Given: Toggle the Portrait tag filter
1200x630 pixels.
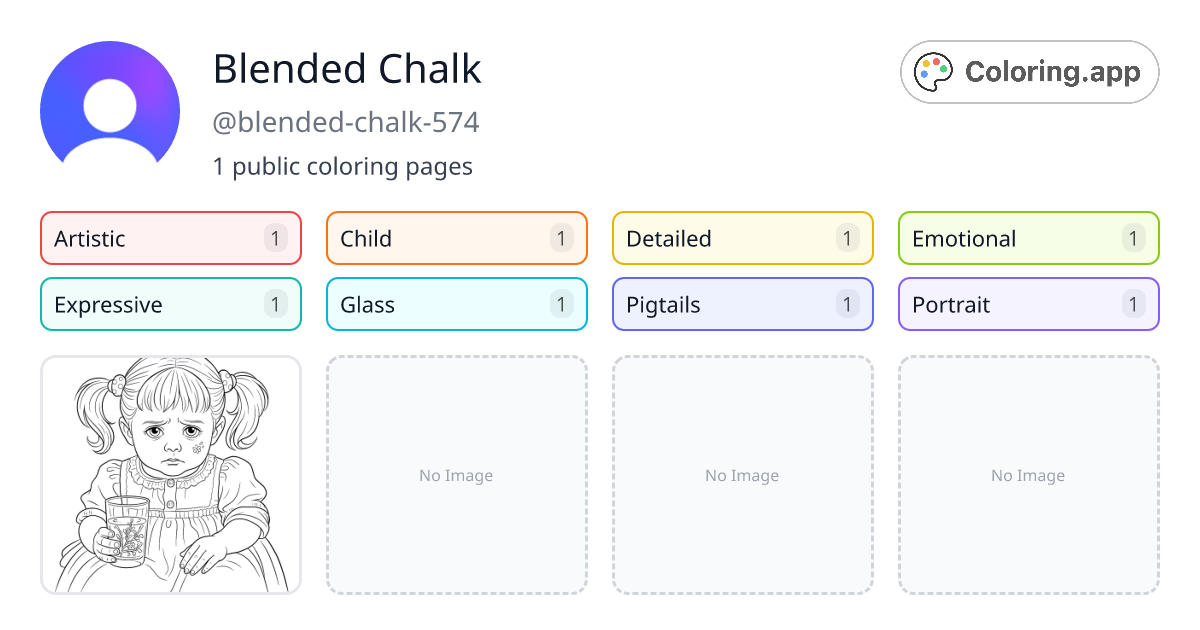Looking at the screenshot, I should [x=1028, y=304].
